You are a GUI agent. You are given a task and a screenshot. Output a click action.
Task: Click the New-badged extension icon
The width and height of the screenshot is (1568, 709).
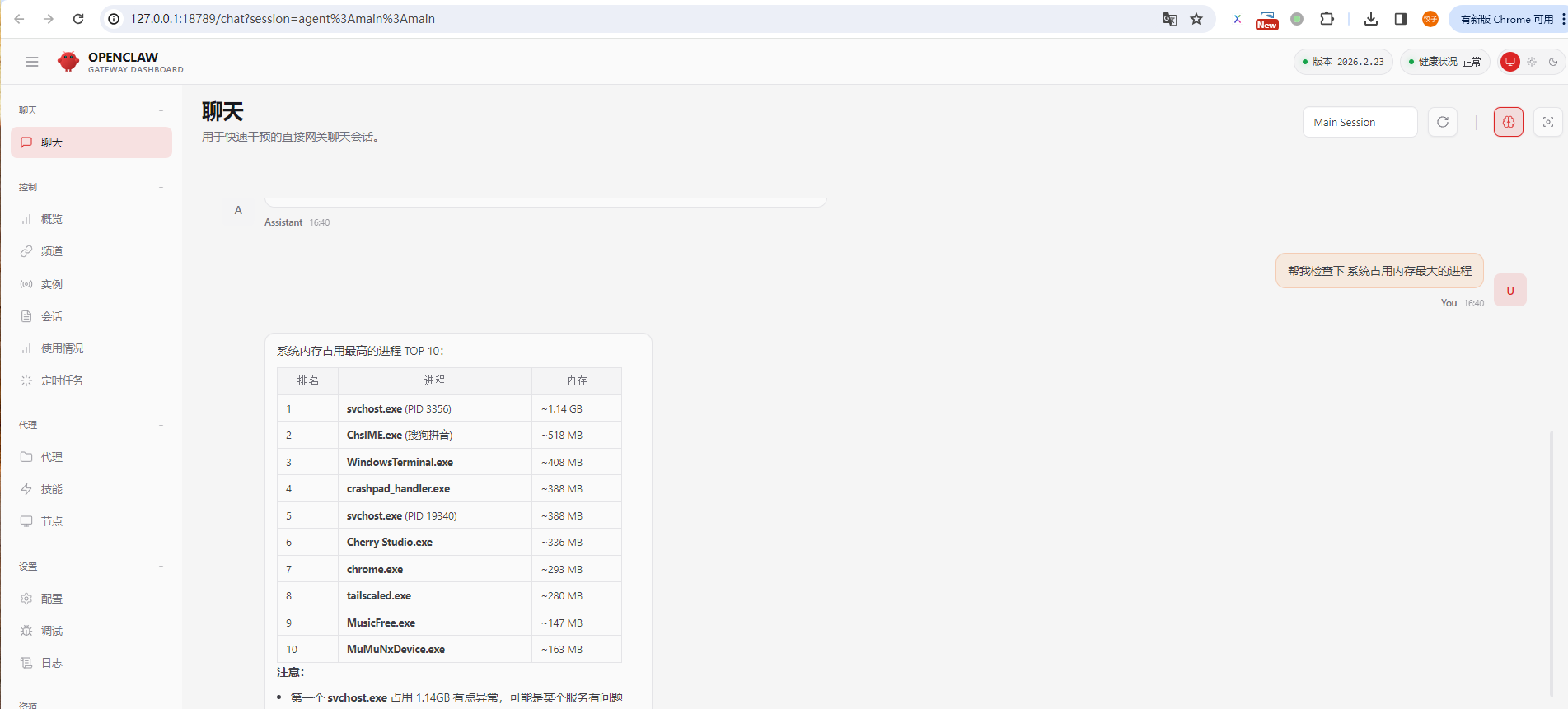(1266, 20)
